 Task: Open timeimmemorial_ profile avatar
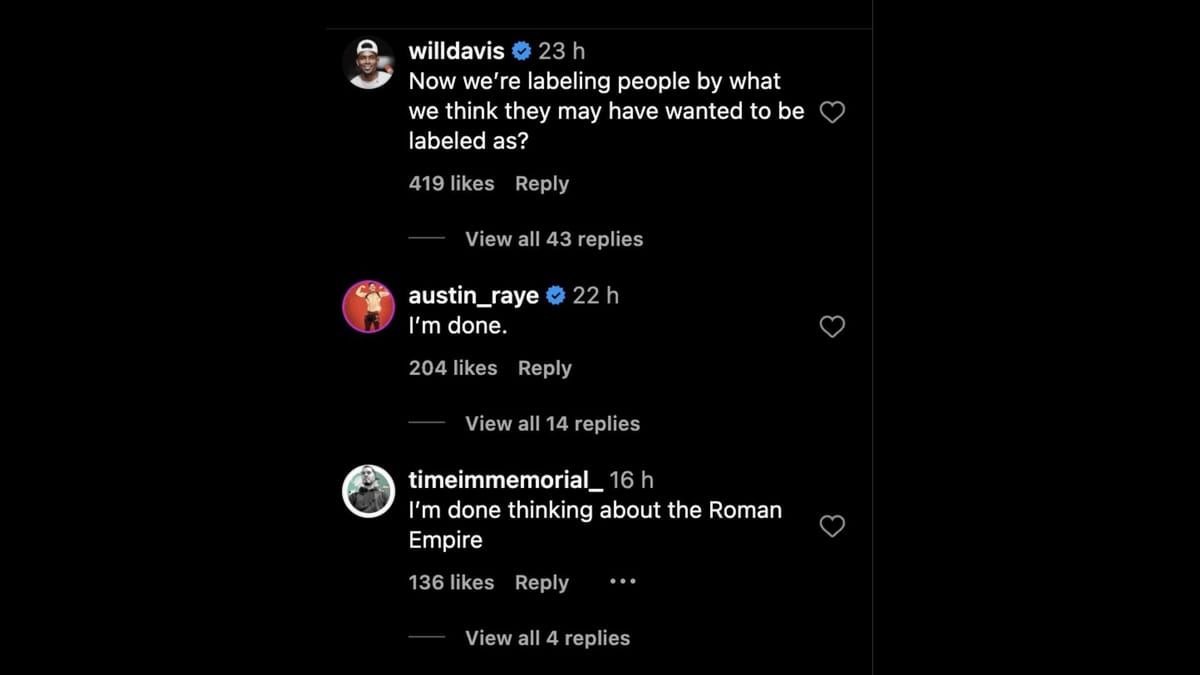tap(368, 491)
